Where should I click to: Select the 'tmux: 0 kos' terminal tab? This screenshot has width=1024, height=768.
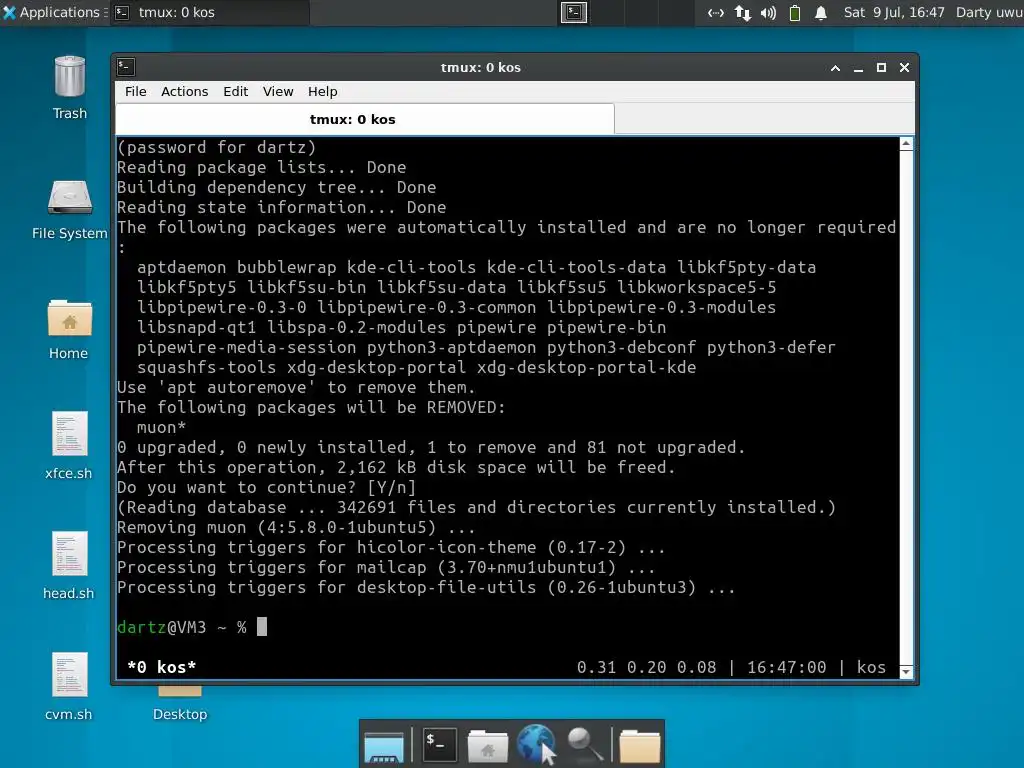click(x=364, y=119)
